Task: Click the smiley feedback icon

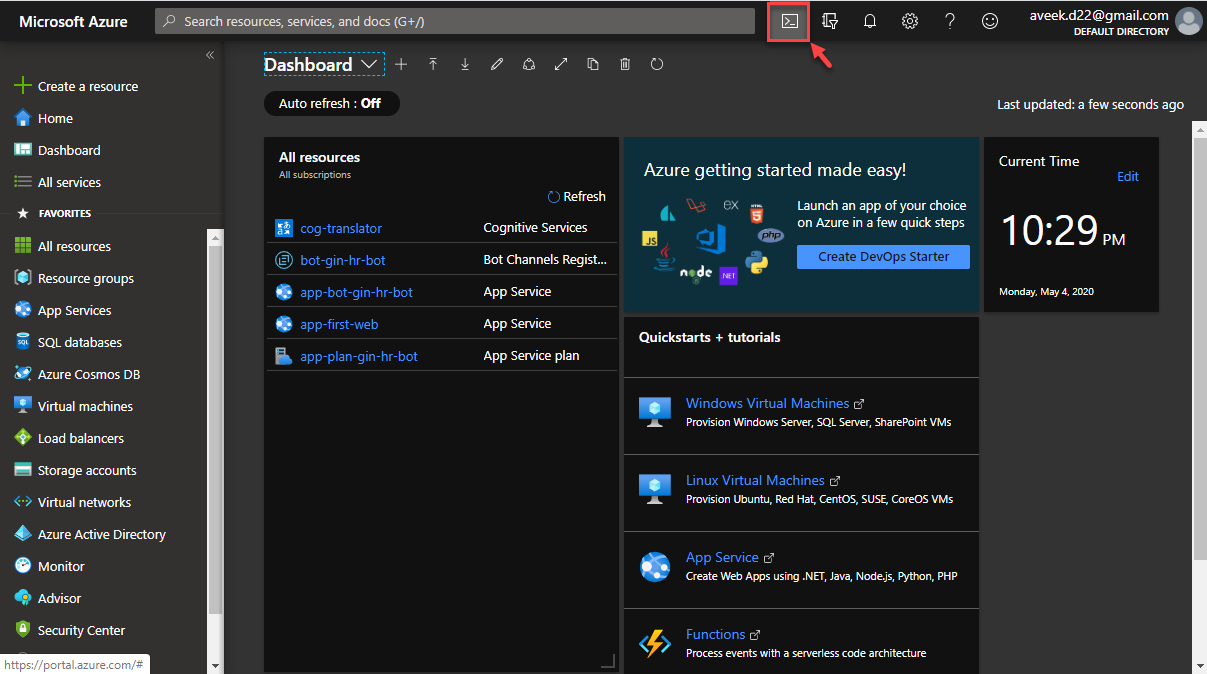Action: pos(989,21)
